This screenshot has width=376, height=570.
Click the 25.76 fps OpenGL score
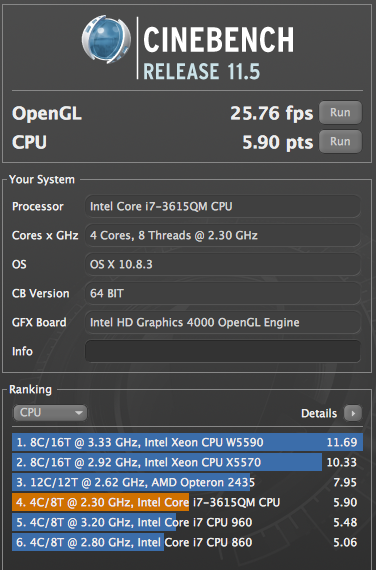coord(272,113)
